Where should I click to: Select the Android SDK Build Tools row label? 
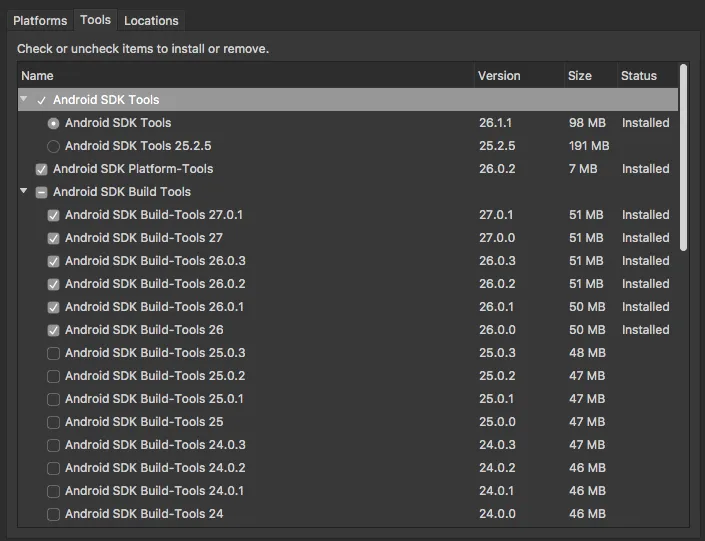122,192
